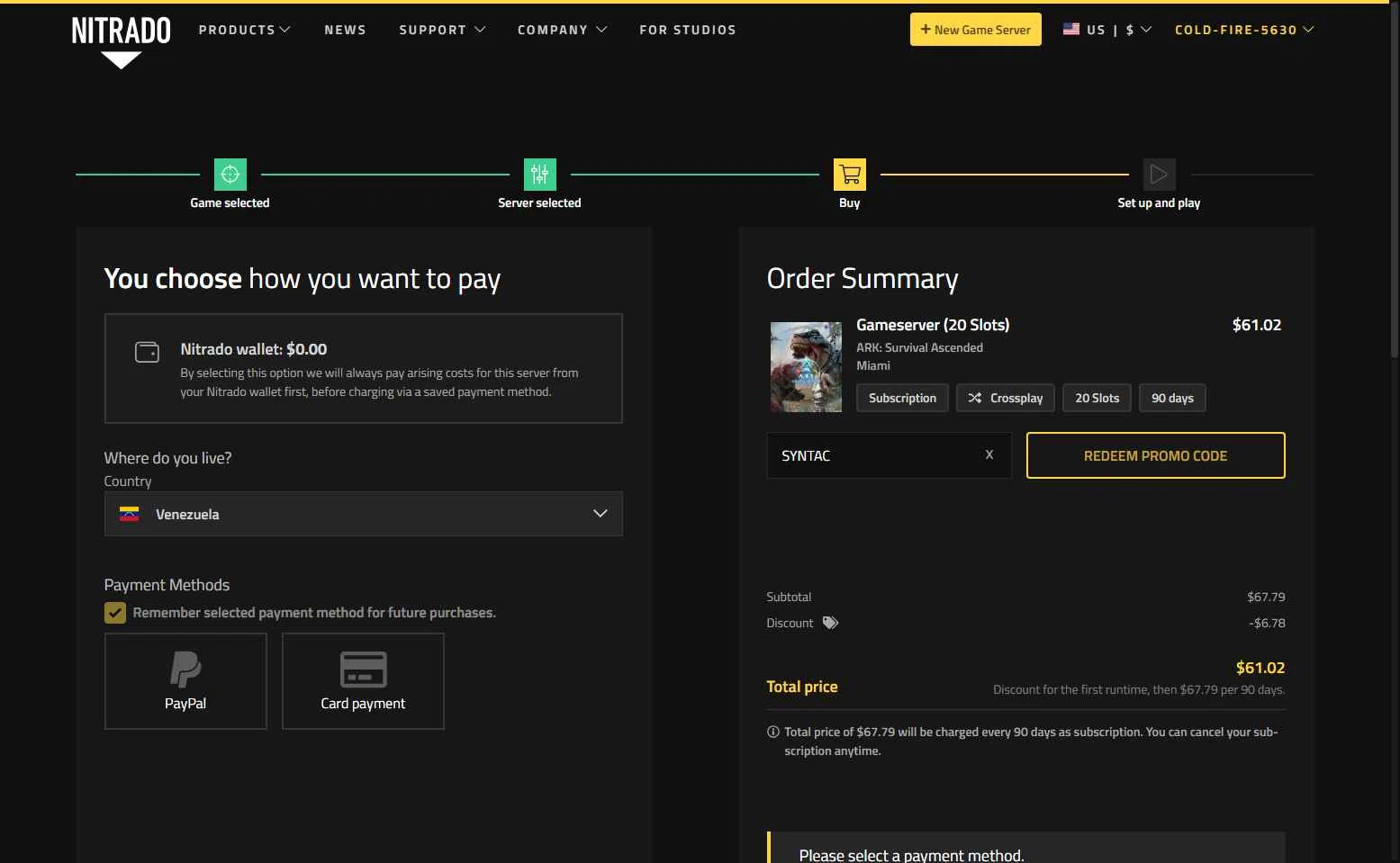
Task: Open the For Studios page
Action: click(688, 30)
